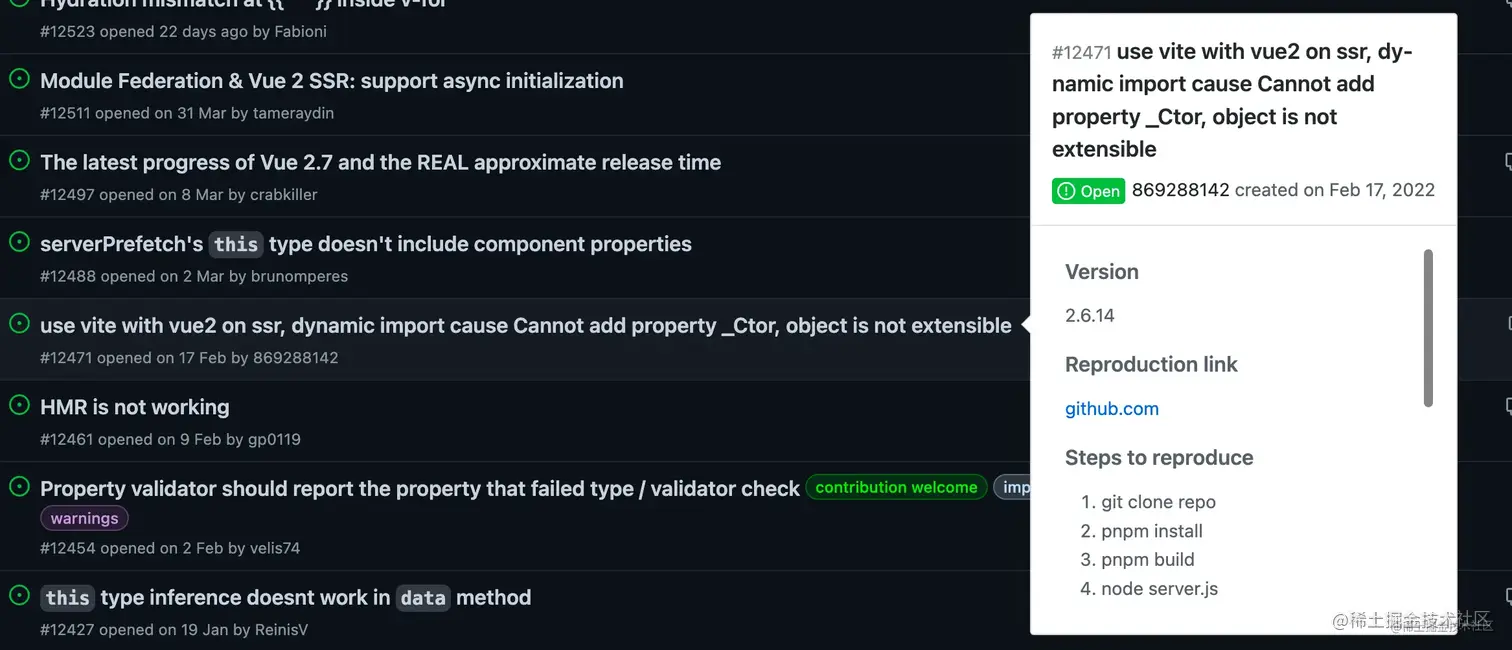Click open-issue icon beside Vue 2.7 progress issue
Image resolution: width=1512 pixels, height=650 pixels.
[19, 160]
